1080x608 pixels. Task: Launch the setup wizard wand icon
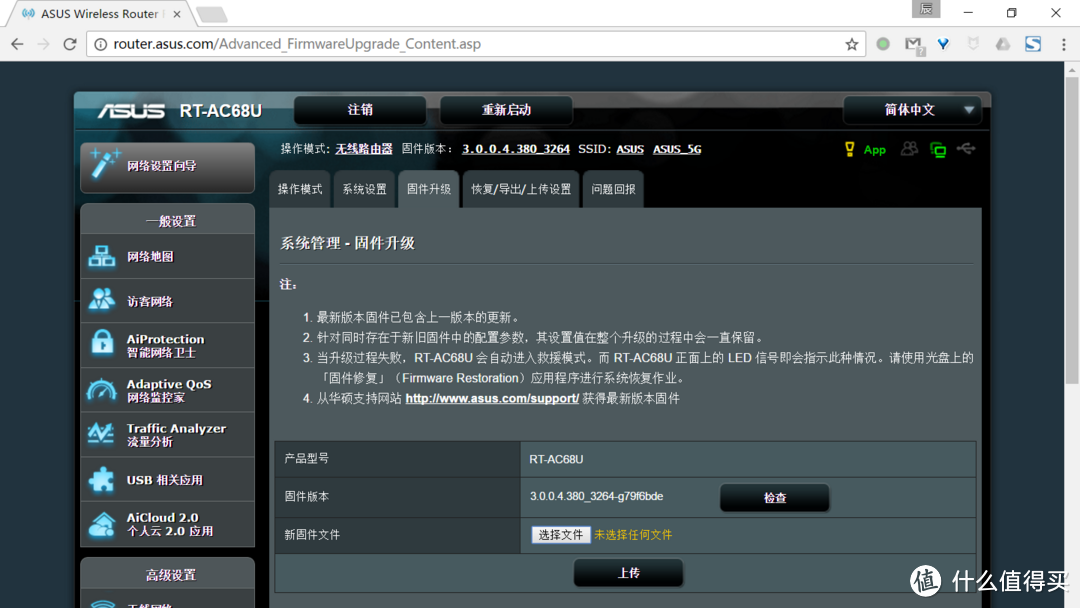(105, 164)
